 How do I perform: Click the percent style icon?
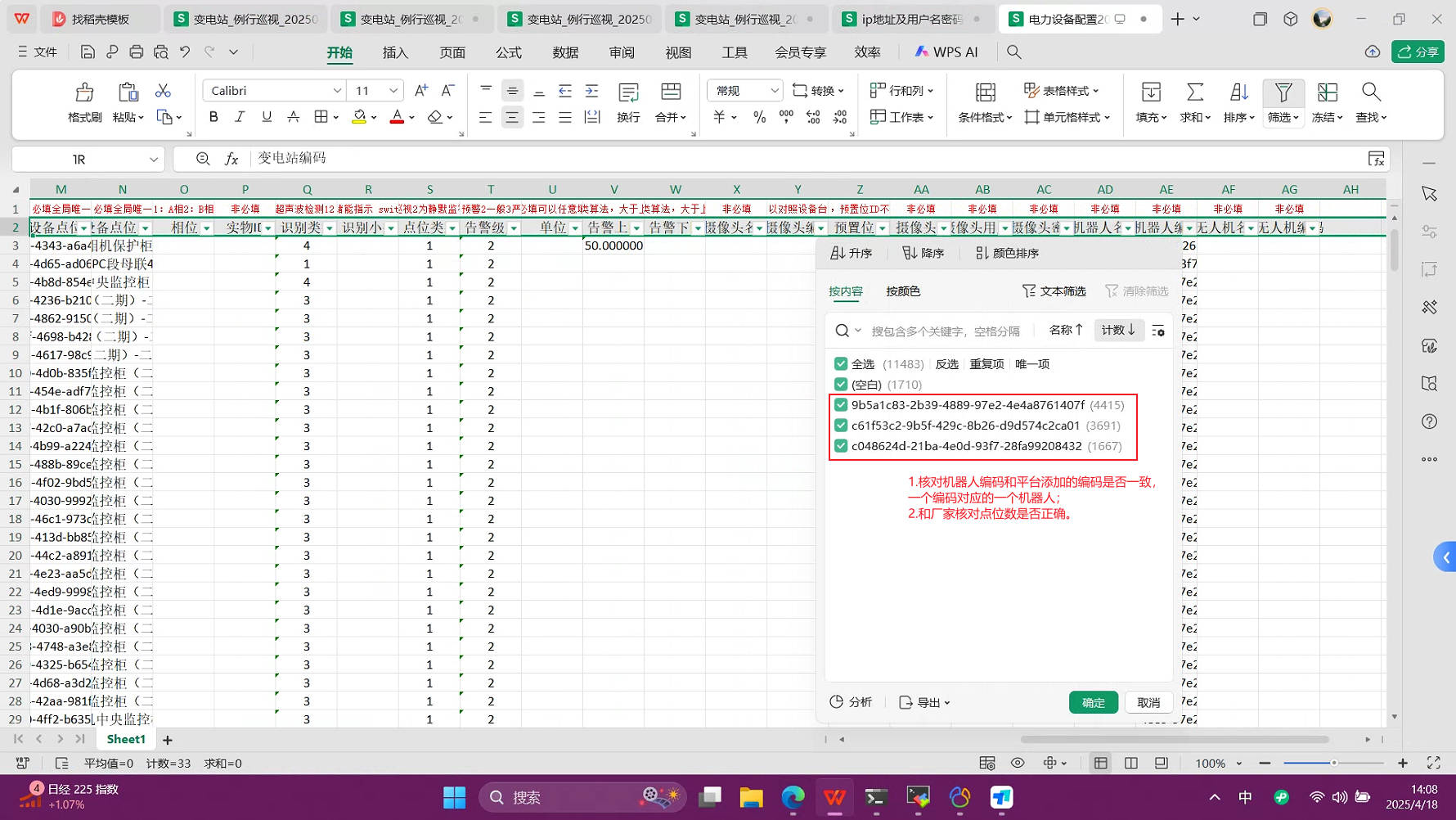(x=760, y=117)
